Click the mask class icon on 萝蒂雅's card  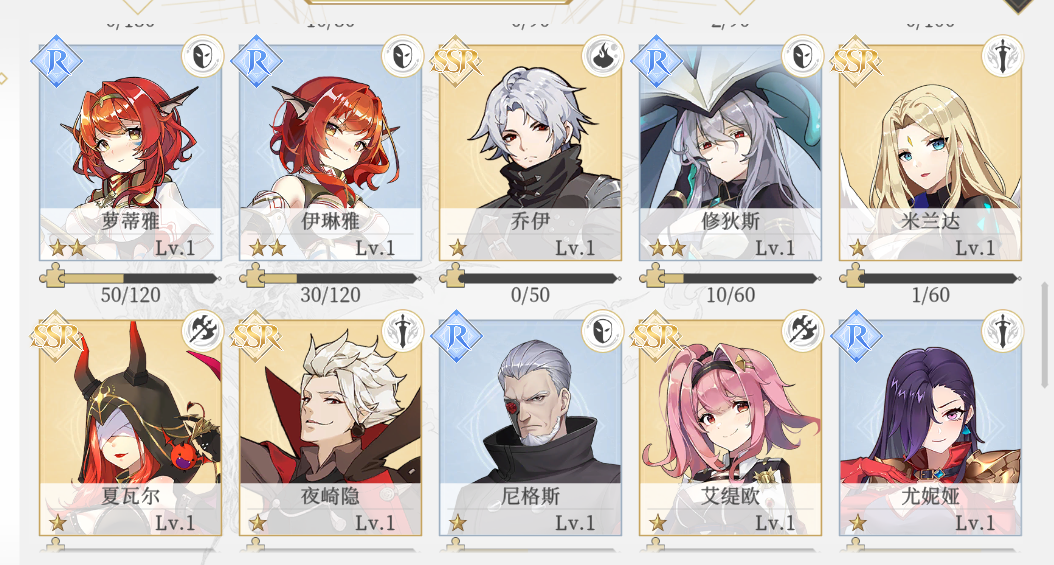pyautogui.click(x=202, y=56)
